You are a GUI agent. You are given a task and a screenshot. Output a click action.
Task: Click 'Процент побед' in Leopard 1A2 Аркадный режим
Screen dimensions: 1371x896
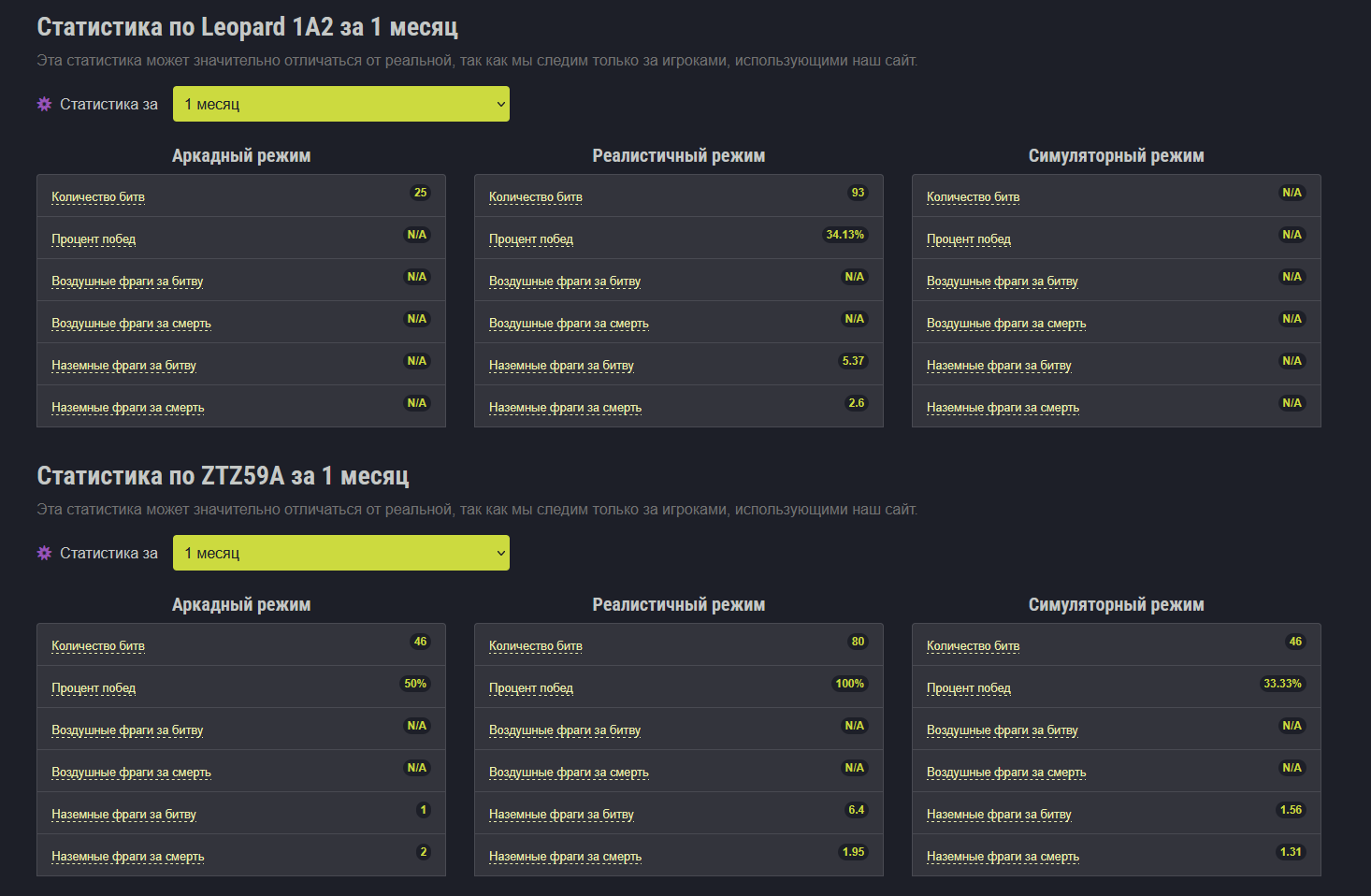[94, 238]
